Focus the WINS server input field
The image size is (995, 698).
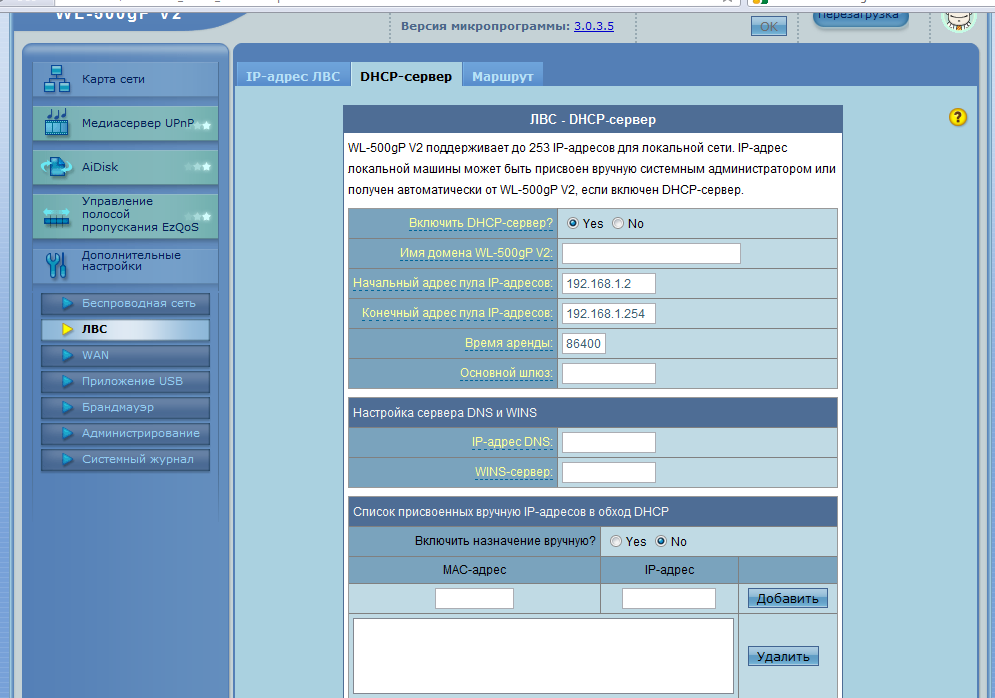point(609,472)
